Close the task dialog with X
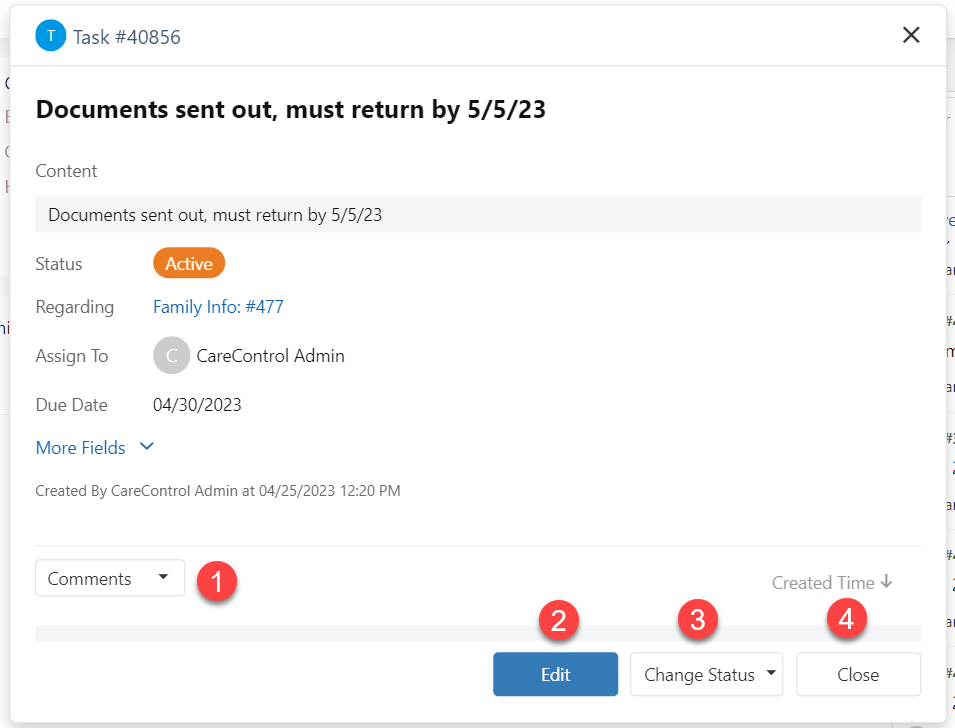This screenshot has width=955, height=728. (x=911, y=35)
